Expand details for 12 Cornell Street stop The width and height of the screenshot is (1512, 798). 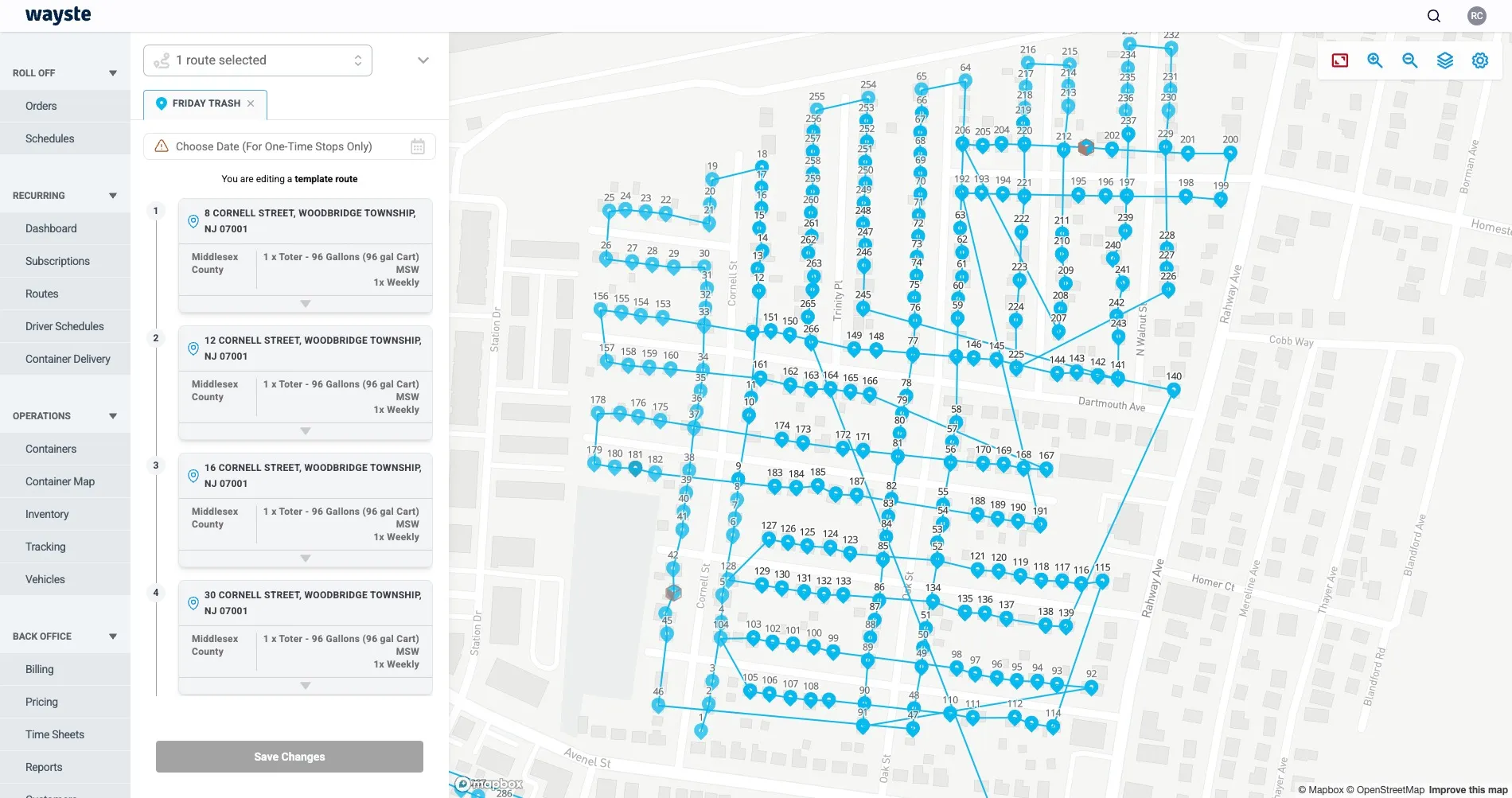pyautogui.click(x=305, y=431)
